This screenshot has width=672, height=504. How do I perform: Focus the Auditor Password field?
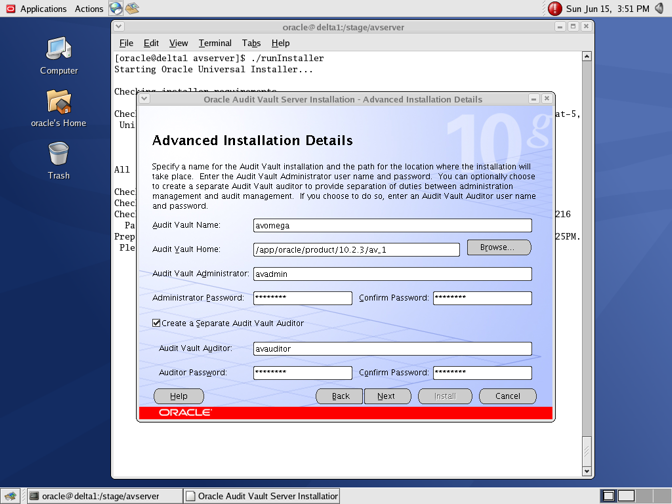[x=303, y=372]
